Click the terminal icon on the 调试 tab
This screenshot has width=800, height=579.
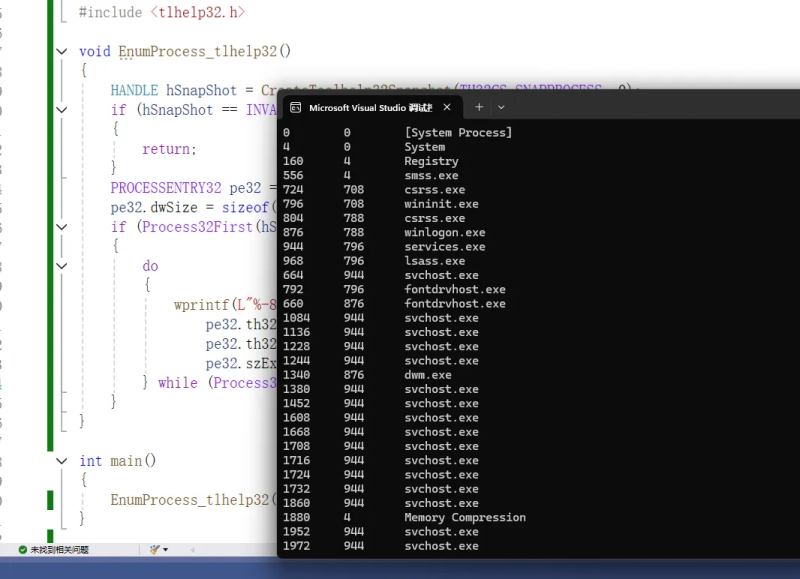pyautogui.click(x=295, y=107)
